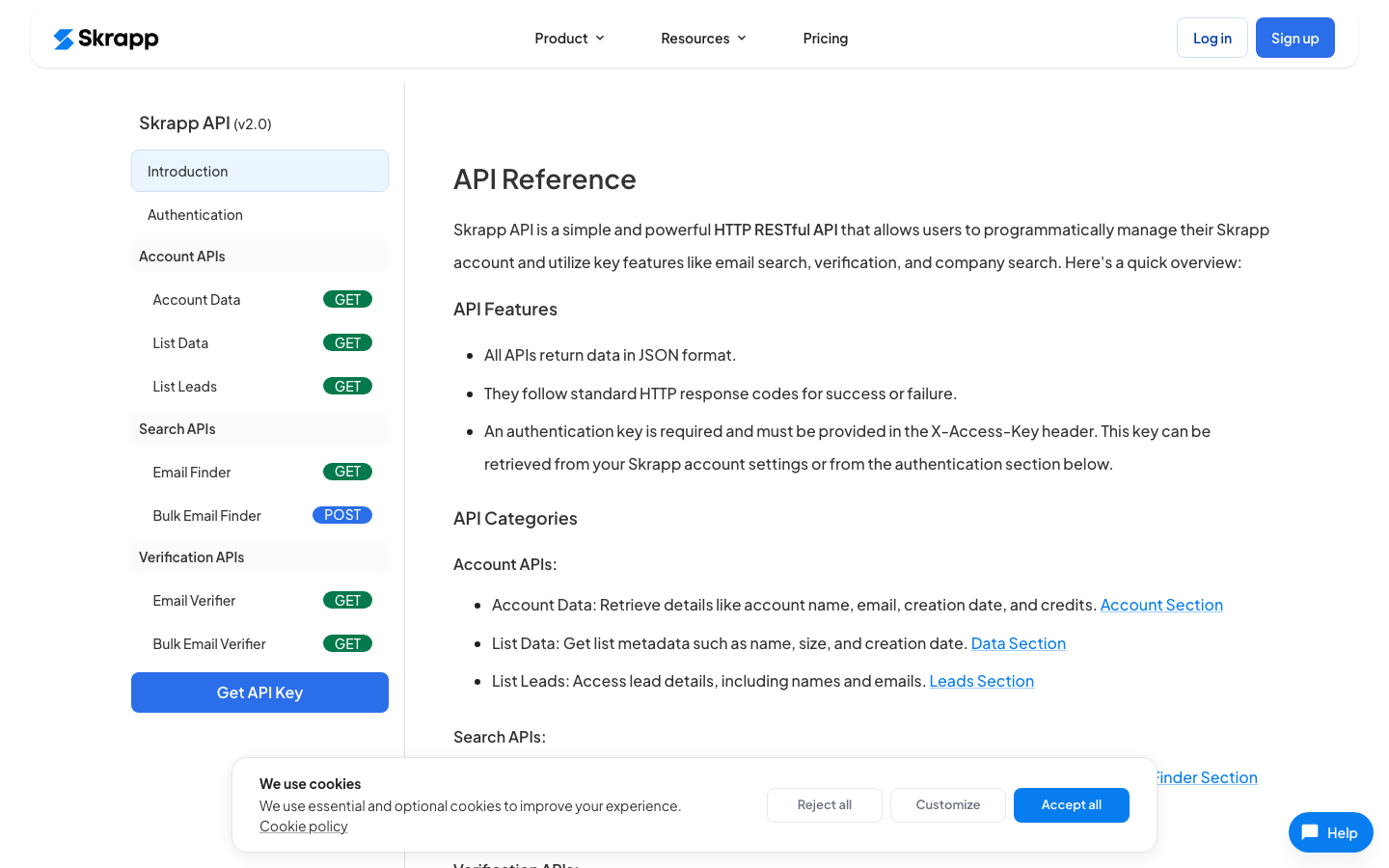Viewport: 1389px width, 868px height.
Task: Follow the Data Section link
Action: (x=1019, y=643)
